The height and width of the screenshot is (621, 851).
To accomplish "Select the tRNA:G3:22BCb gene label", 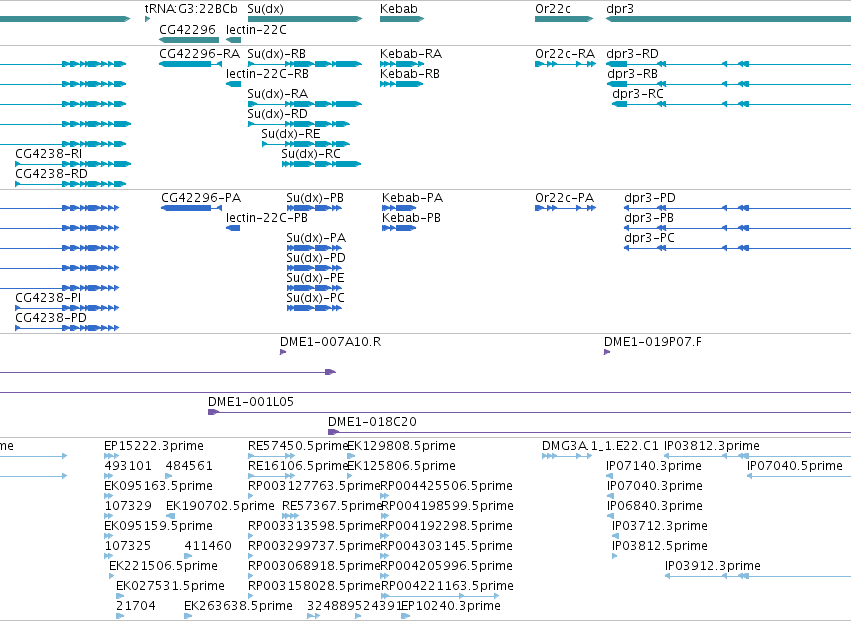I will [191, 9].
